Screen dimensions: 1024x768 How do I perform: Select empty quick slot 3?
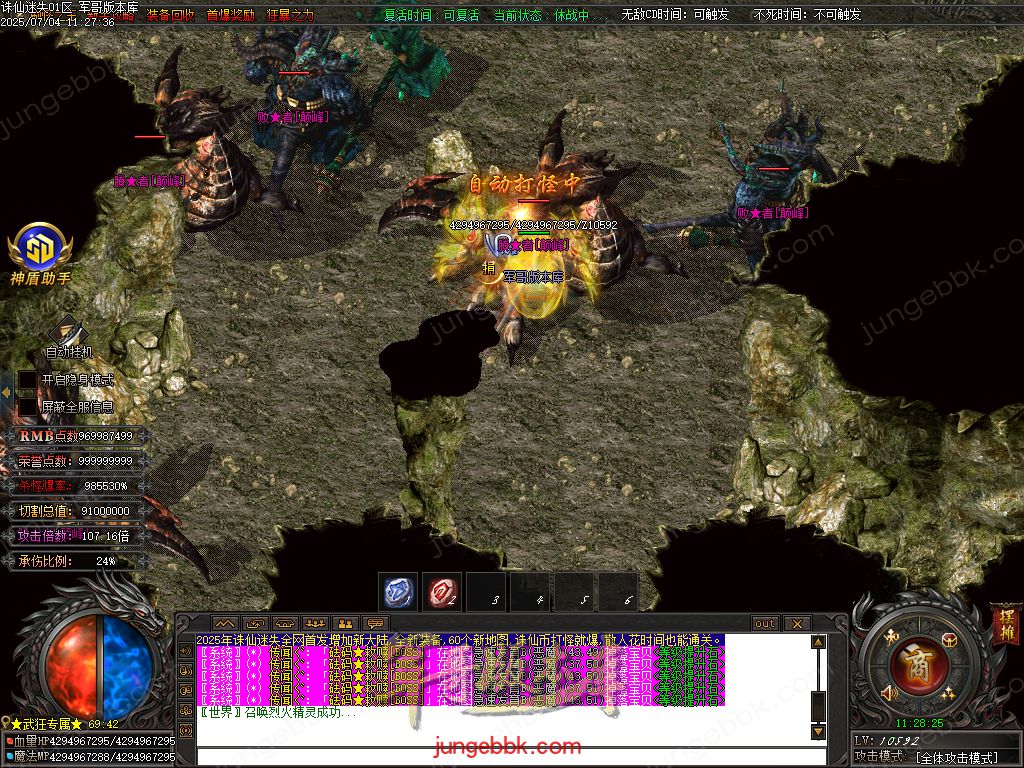pyautogui.click(x=486, y=592)
